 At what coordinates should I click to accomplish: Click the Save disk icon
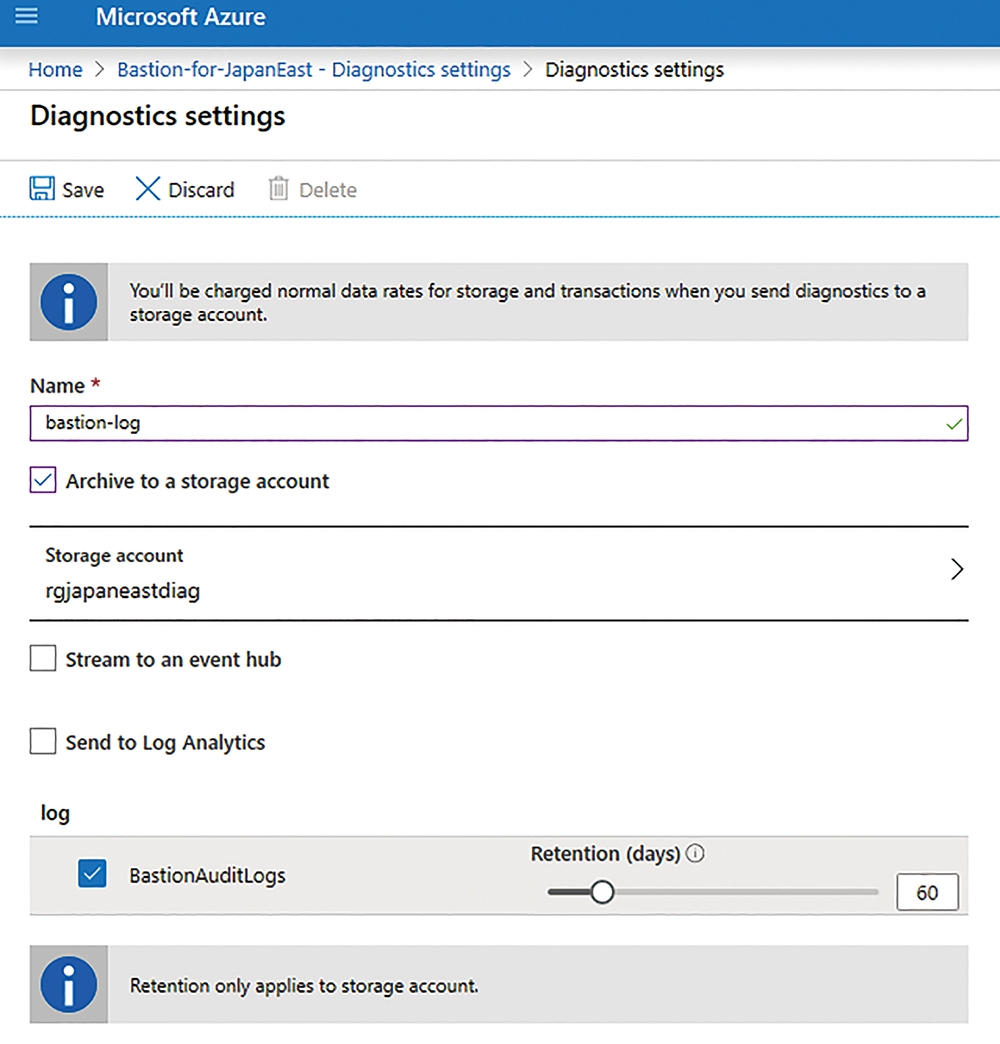click(42, 188)
